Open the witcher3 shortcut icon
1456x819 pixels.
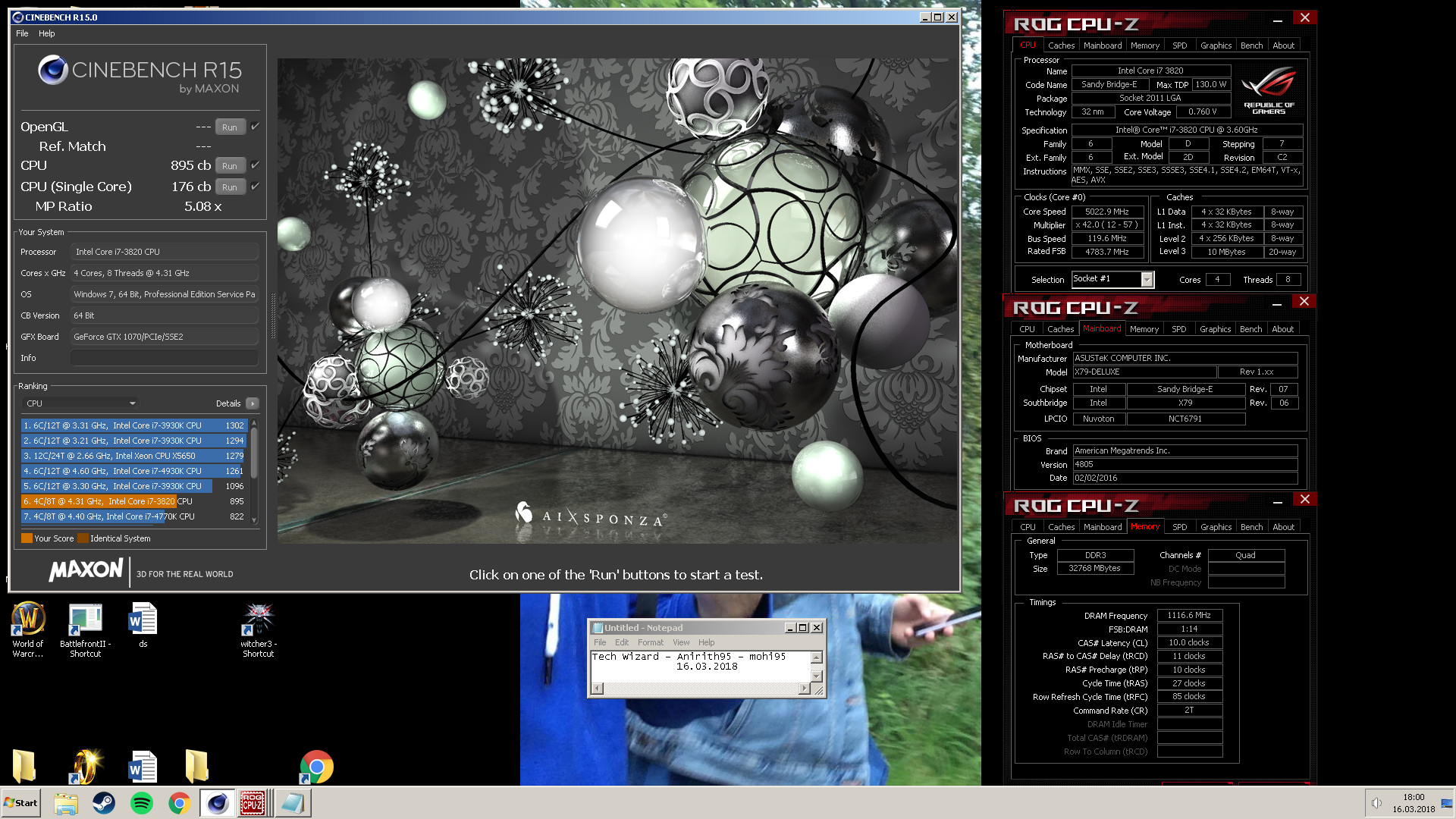point(259,629)
